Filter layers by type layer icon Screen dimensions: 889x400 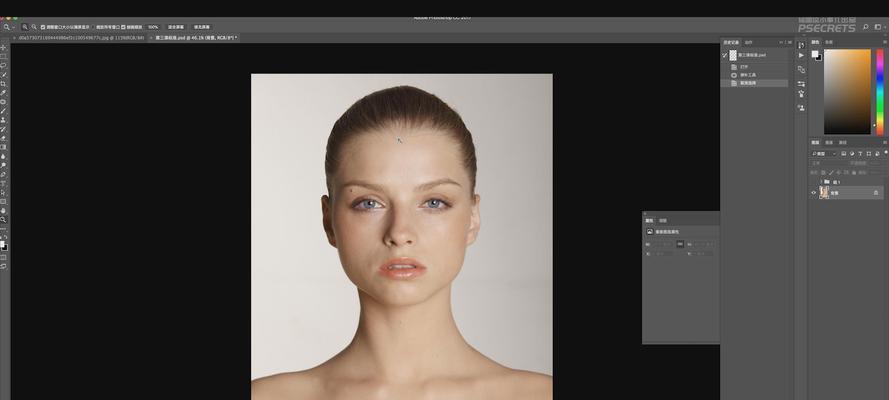pos(860,154)
